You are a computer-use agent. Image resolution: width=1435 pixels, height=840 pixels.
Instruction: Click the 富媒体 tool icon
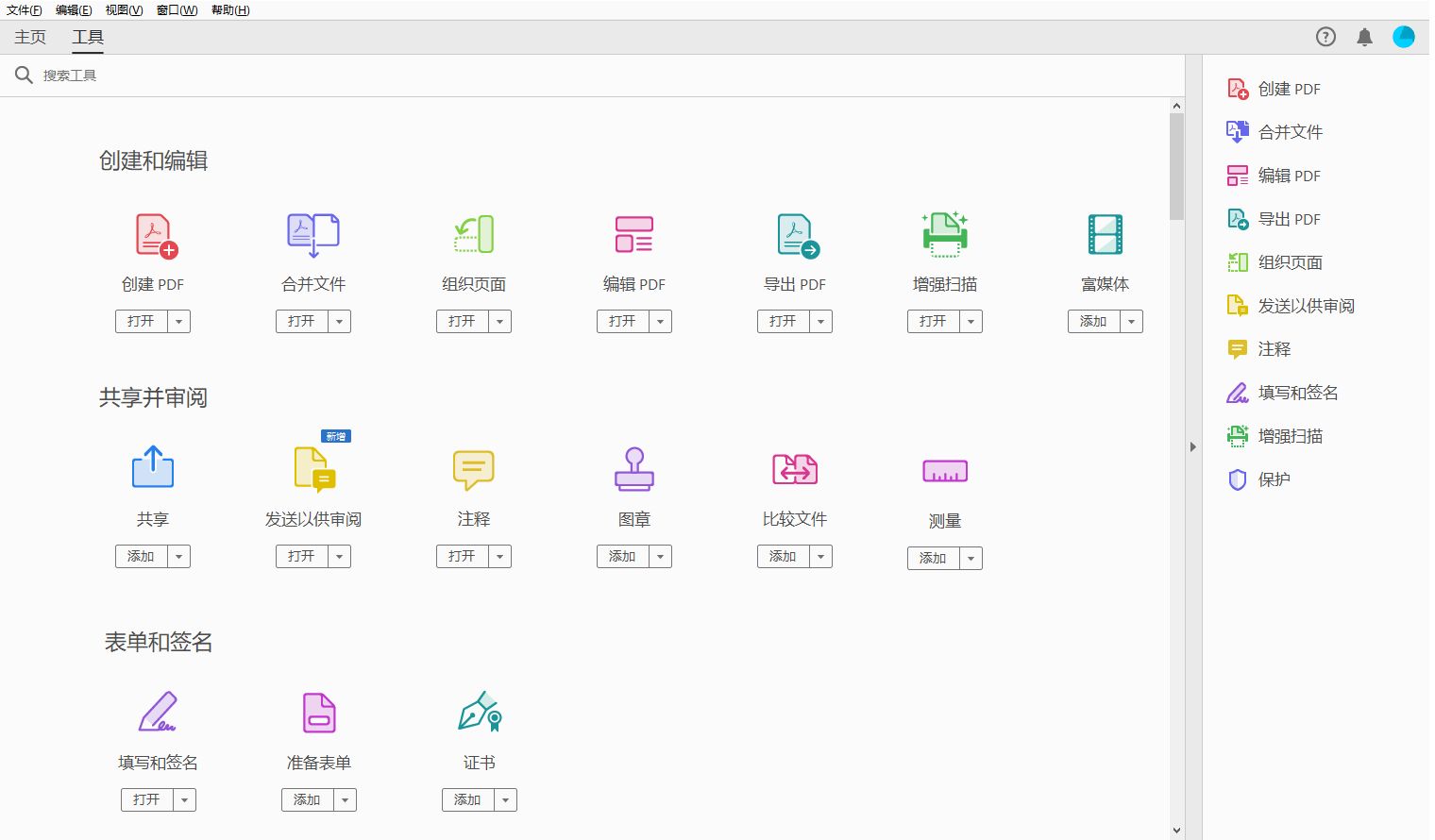(x=1105, y=235)
